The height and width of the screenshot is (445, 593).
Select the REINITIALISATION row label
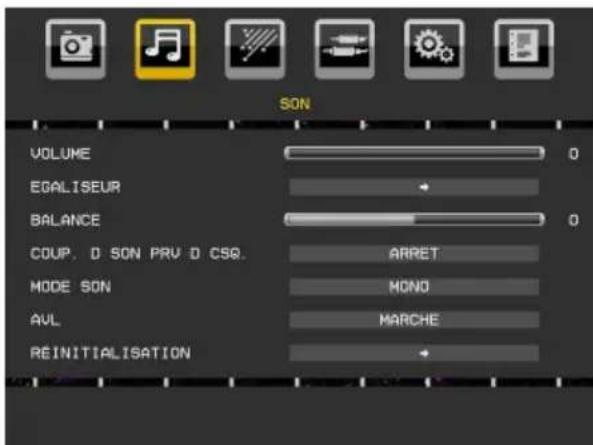click(x=110, y=353)
